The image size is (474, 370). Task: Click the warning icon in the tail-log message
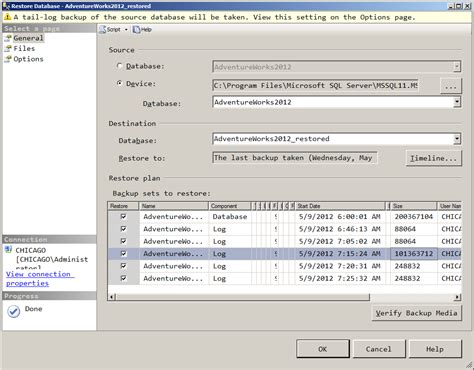click(7, 17)
